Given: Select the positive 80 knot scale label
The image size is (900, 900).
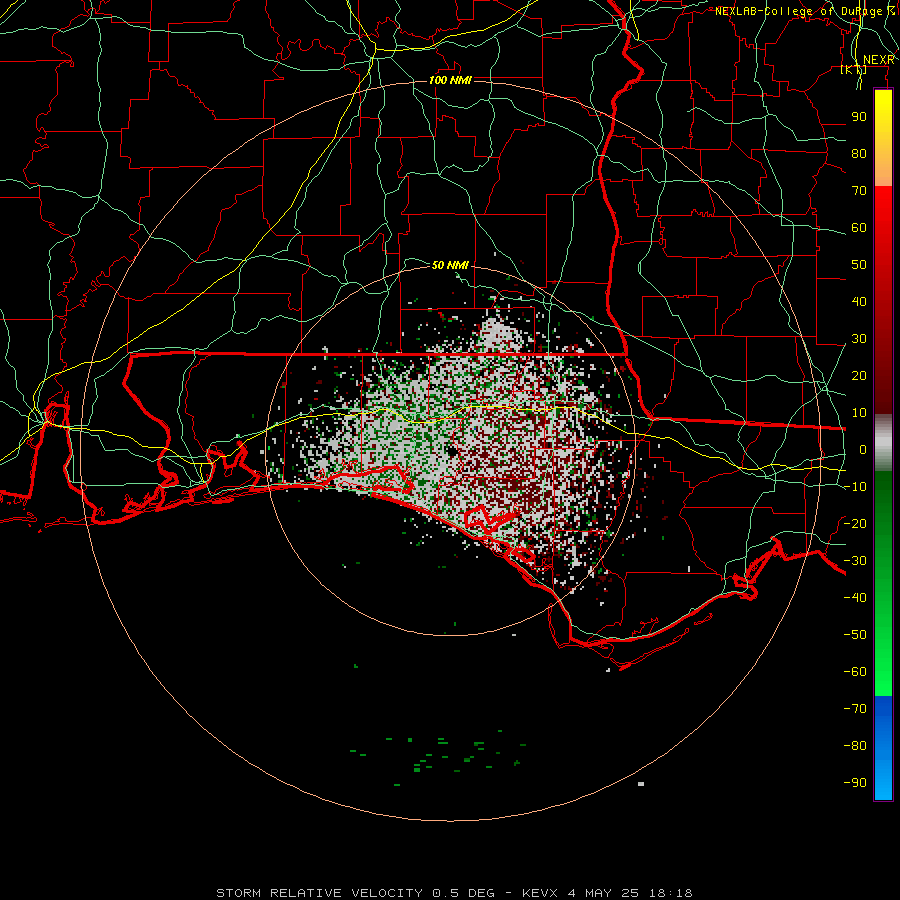Looking at the screenshot, I should [x=859, y=154].
